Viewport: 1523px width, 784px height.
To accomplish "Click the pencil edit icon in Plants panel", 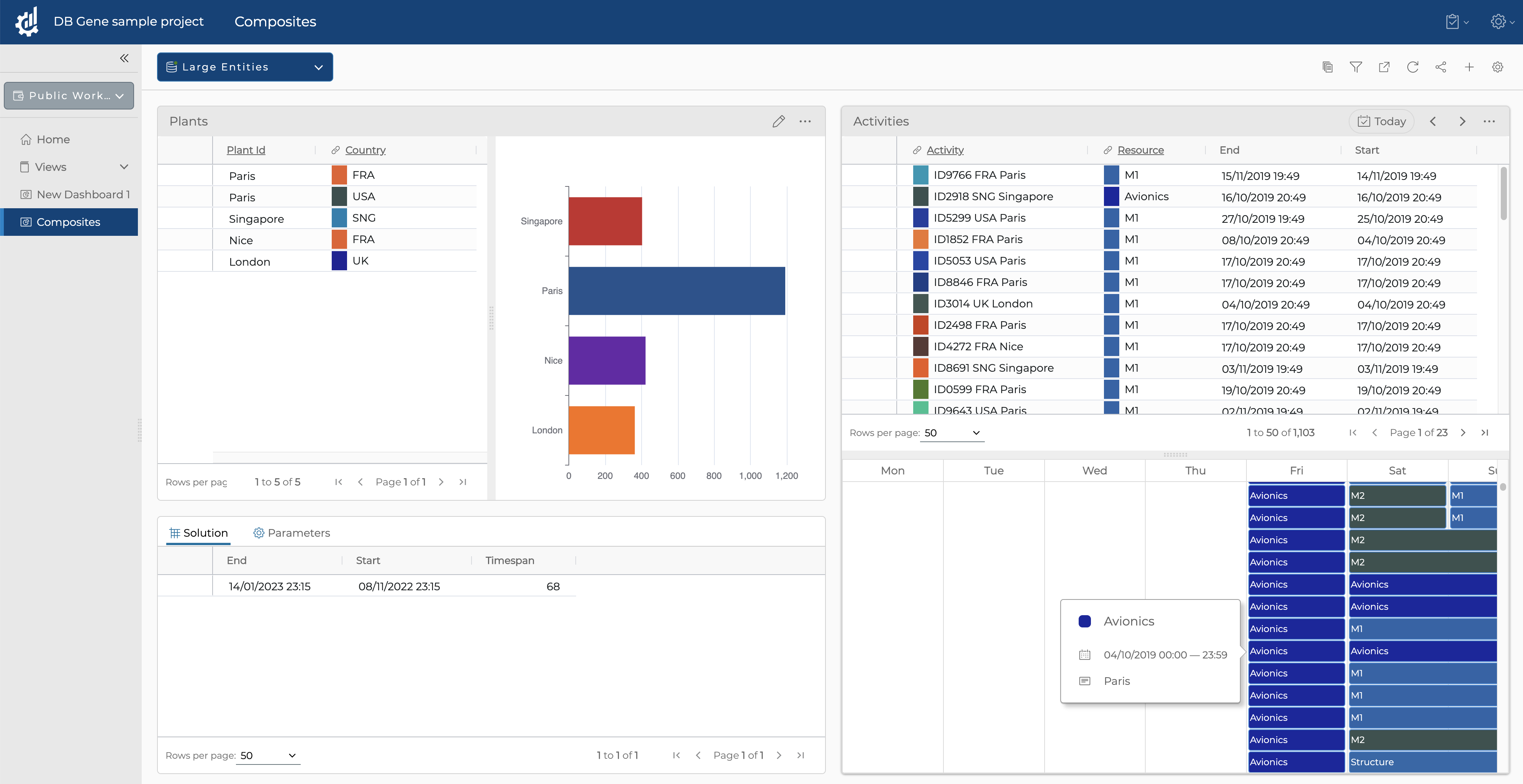I will click(x=779, y=121).
